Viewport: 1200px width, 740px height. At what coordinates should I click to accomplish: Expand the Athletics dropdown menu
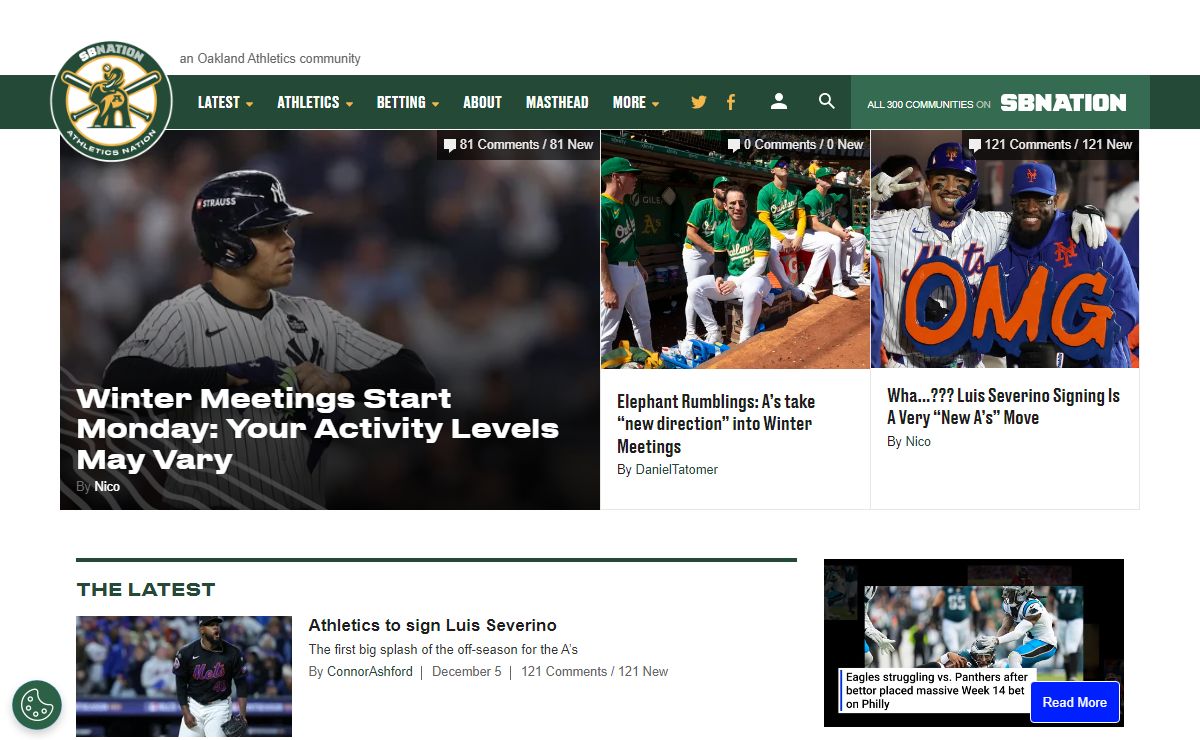pos(314,102)
